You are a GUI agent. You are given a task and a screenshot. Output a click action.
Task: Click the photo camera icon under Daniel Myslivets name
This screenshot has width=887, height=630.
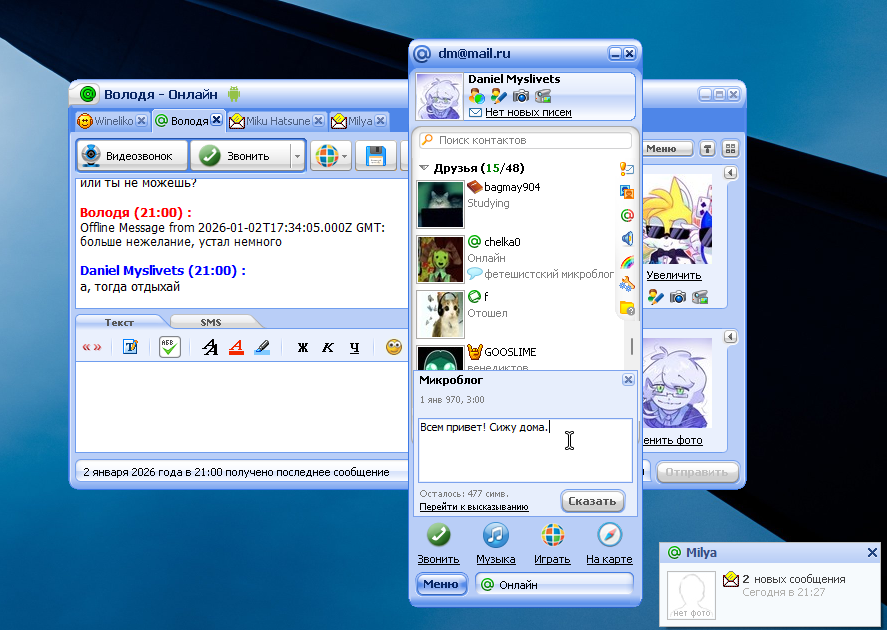(520, 96)
